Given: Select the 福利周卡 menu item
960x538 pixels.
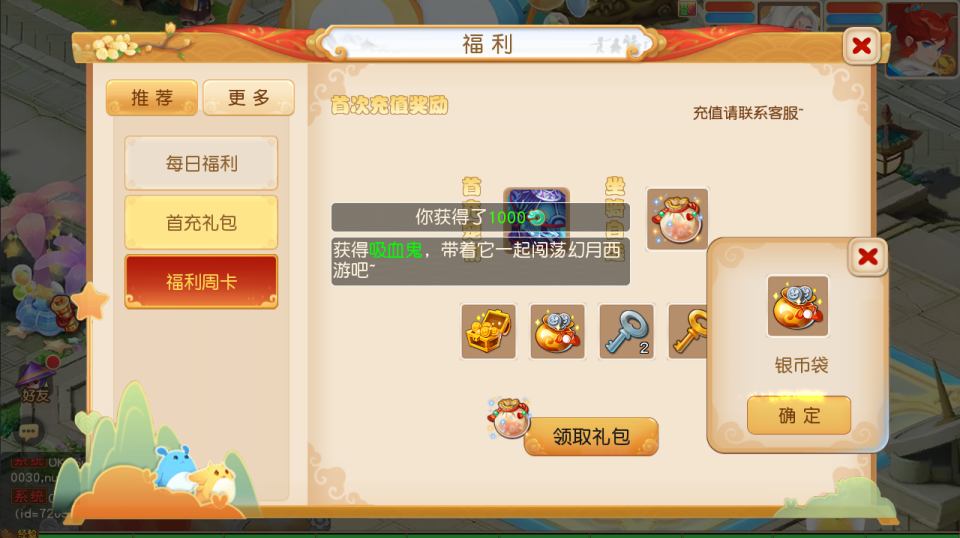Looking at the screenshot, I should pos(201,282).
